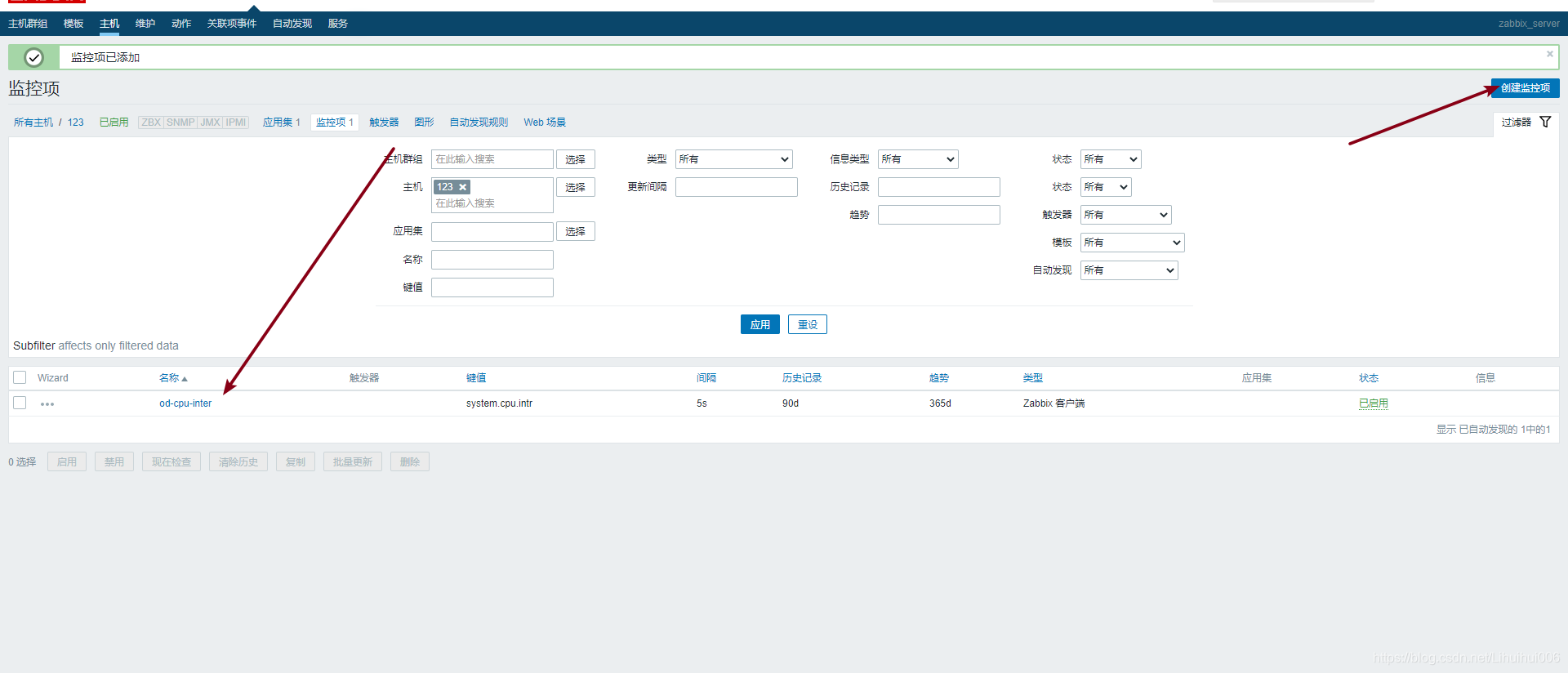
Task: Remove host tag 123 from filter
Action: [x=462, y=187]
